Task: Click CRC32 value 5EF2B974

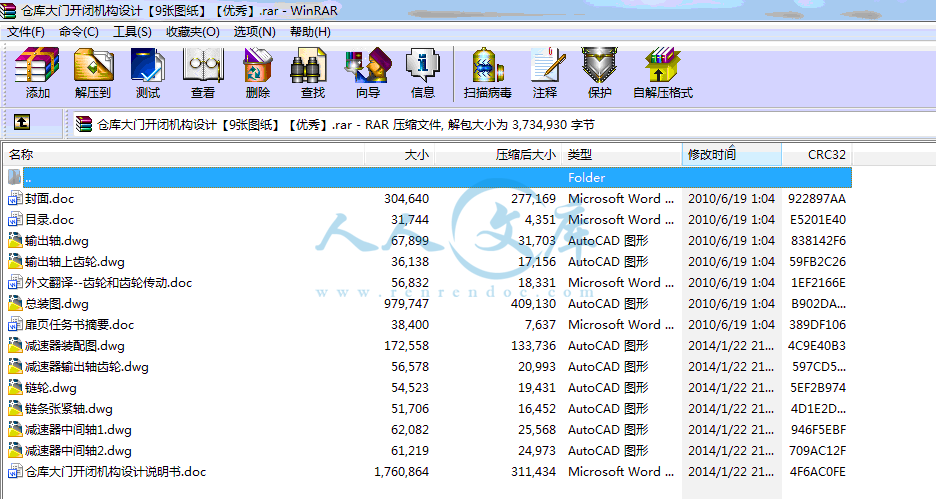Action: pyautogui.click(x=818, y=388)
